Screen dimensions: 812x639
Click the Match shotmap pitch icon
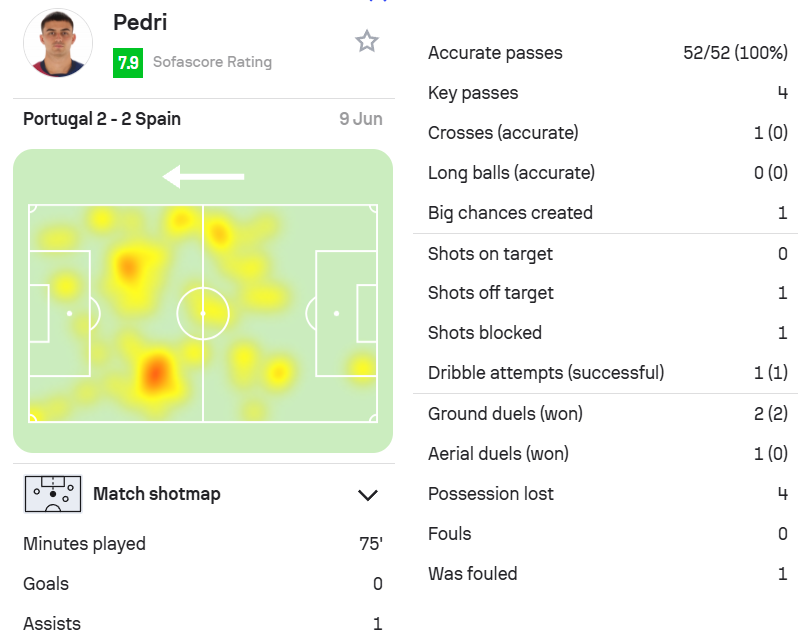53,494
